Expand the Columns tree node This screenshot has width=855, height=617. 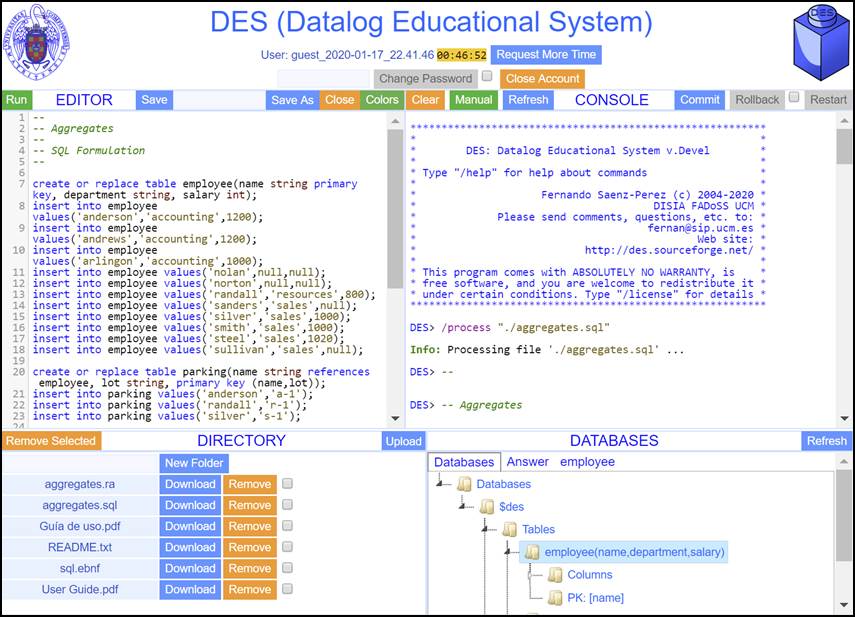[x=530, y=575]
